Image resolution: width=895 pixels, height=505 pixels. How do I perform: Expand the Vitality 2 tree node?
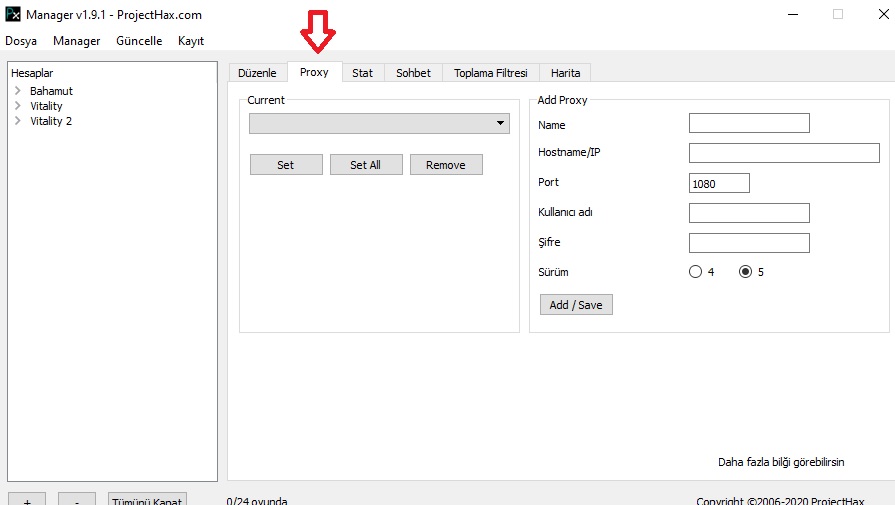18,121
